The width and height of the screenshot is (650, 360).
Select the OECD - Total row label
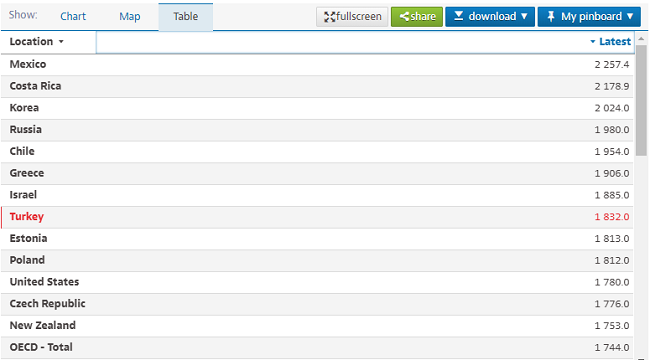point(41,347)
